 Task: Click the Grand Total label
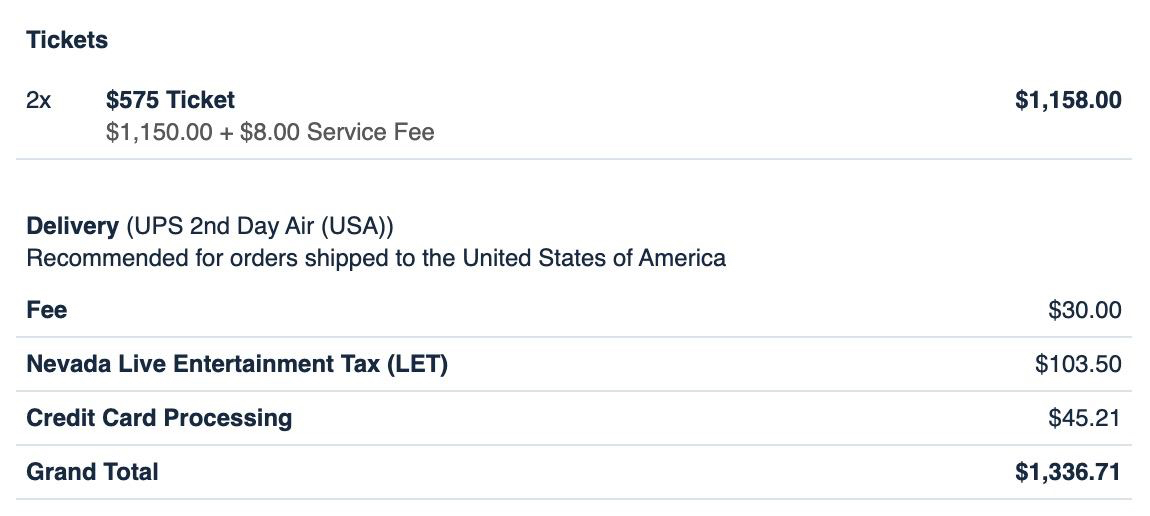(x=92, y=471)
